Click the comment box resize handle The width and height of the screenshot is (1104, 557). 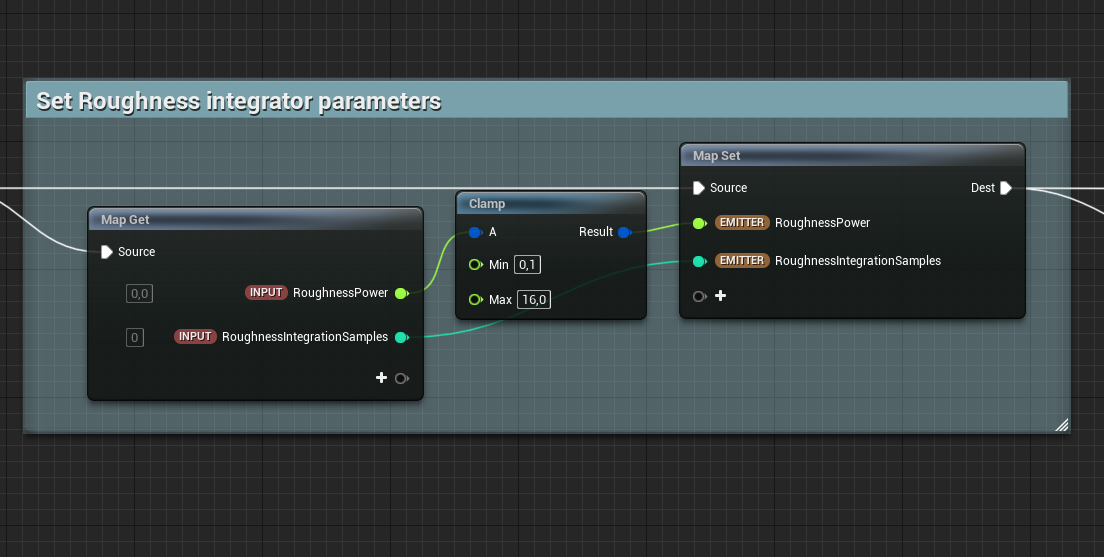[x=1061, y=425]
